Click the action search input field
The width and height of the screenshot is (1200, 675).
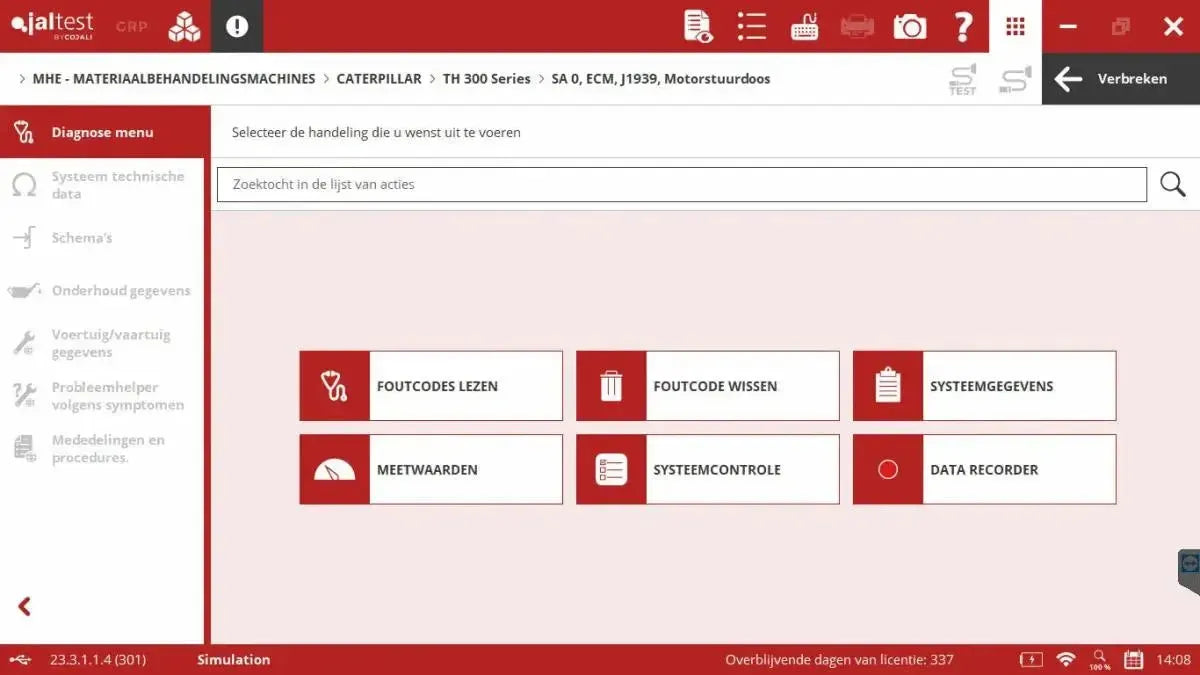pos(682,184)
